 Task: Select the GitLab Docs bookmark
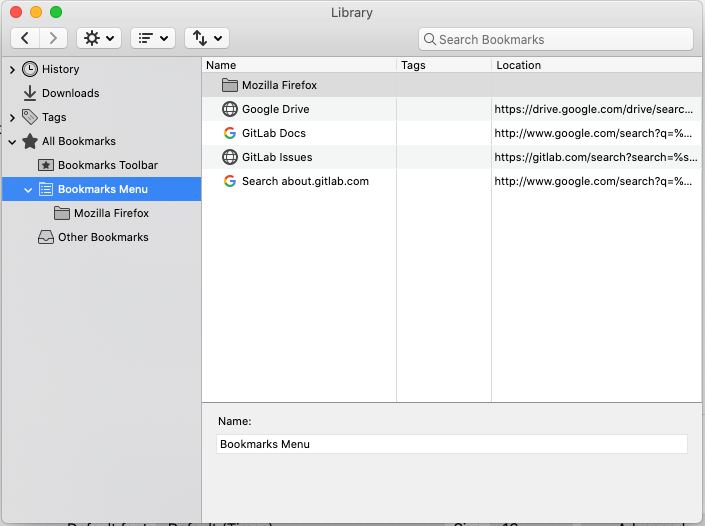pyautogui.click(x=274, y=133)
